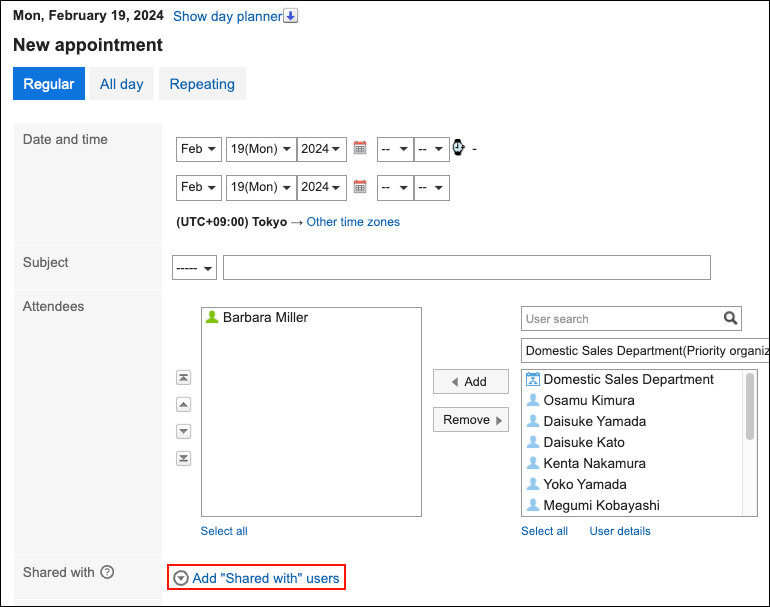Screen dimensions: 770x607
Task: Open the end day 19(Mon) dropdown
Action: coord(261,188)
